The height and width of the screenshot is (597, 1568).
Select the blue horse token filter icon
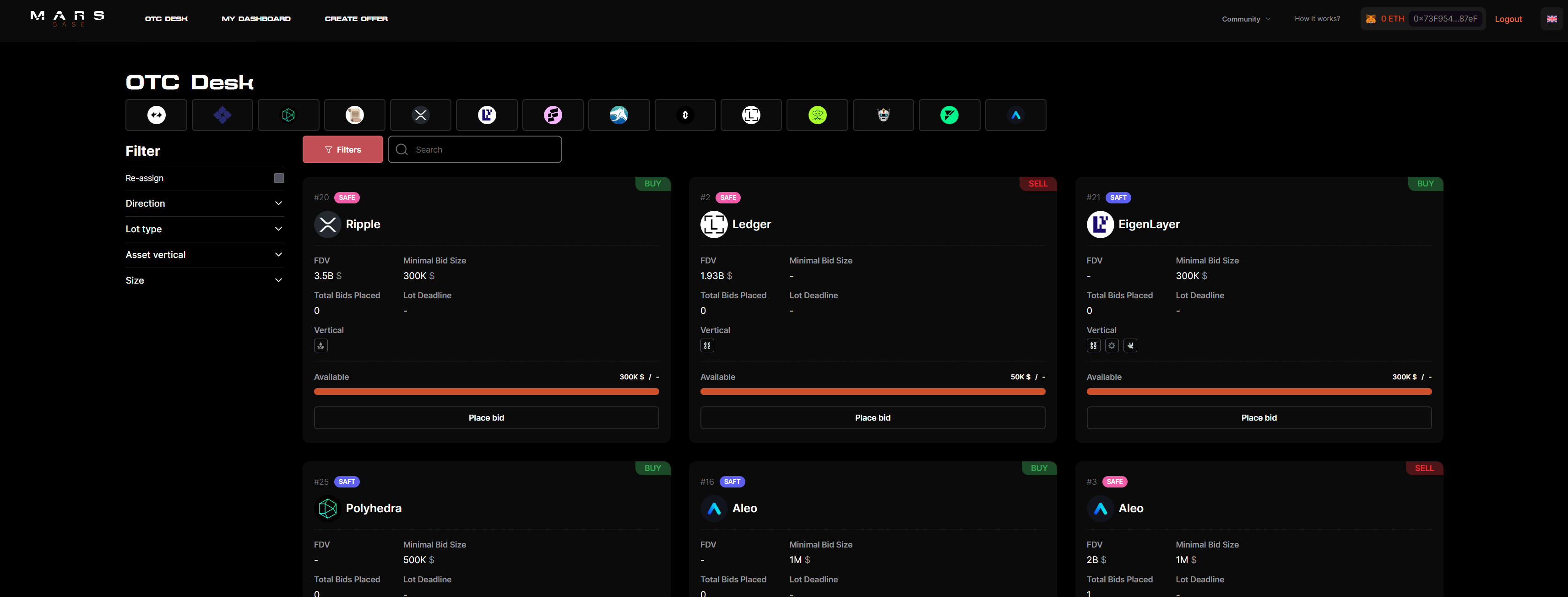point(619,115)
